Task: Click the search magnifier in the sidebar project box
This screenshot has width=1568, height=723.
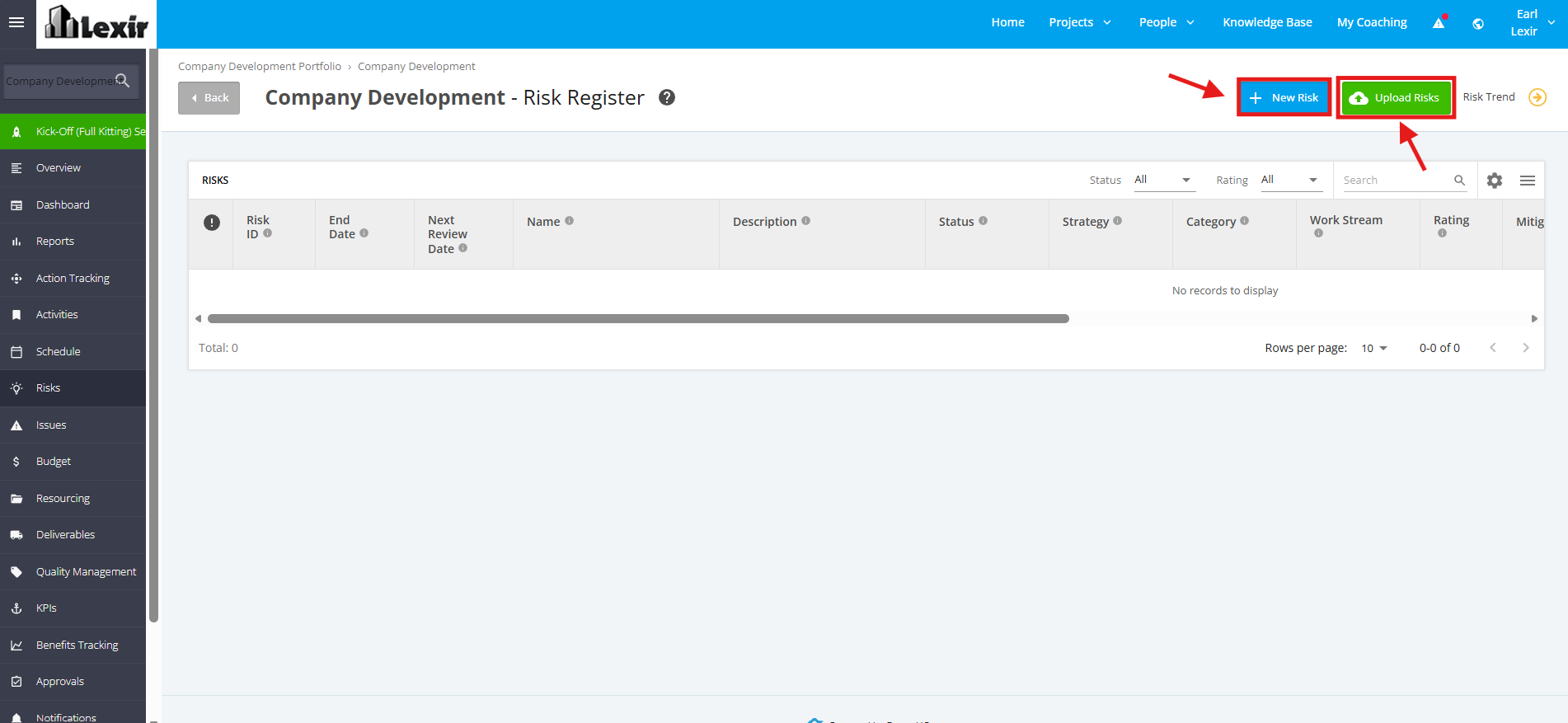Action: [x=123, y=80]
